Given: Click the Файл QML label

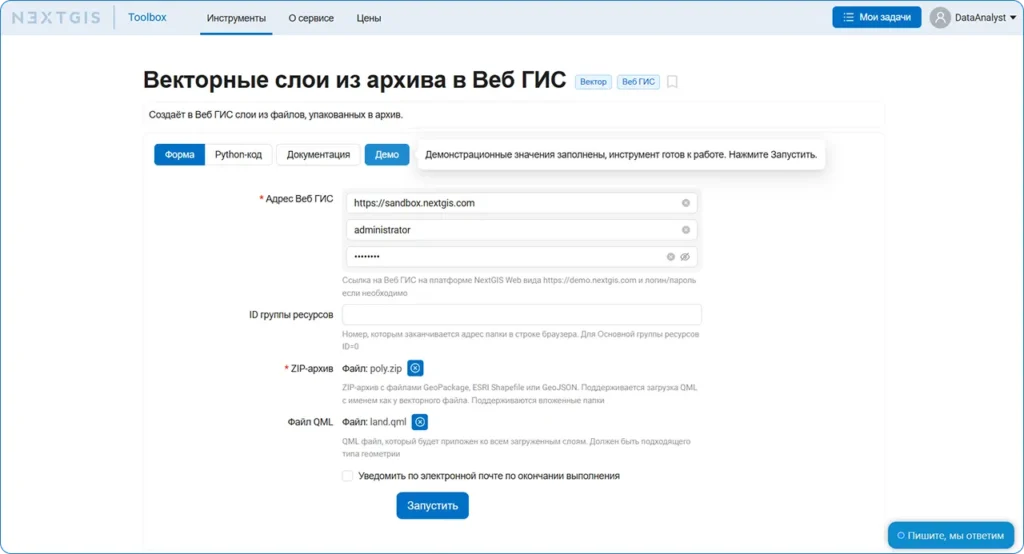Looking at the screenshot, I should [x=310, y=422].
